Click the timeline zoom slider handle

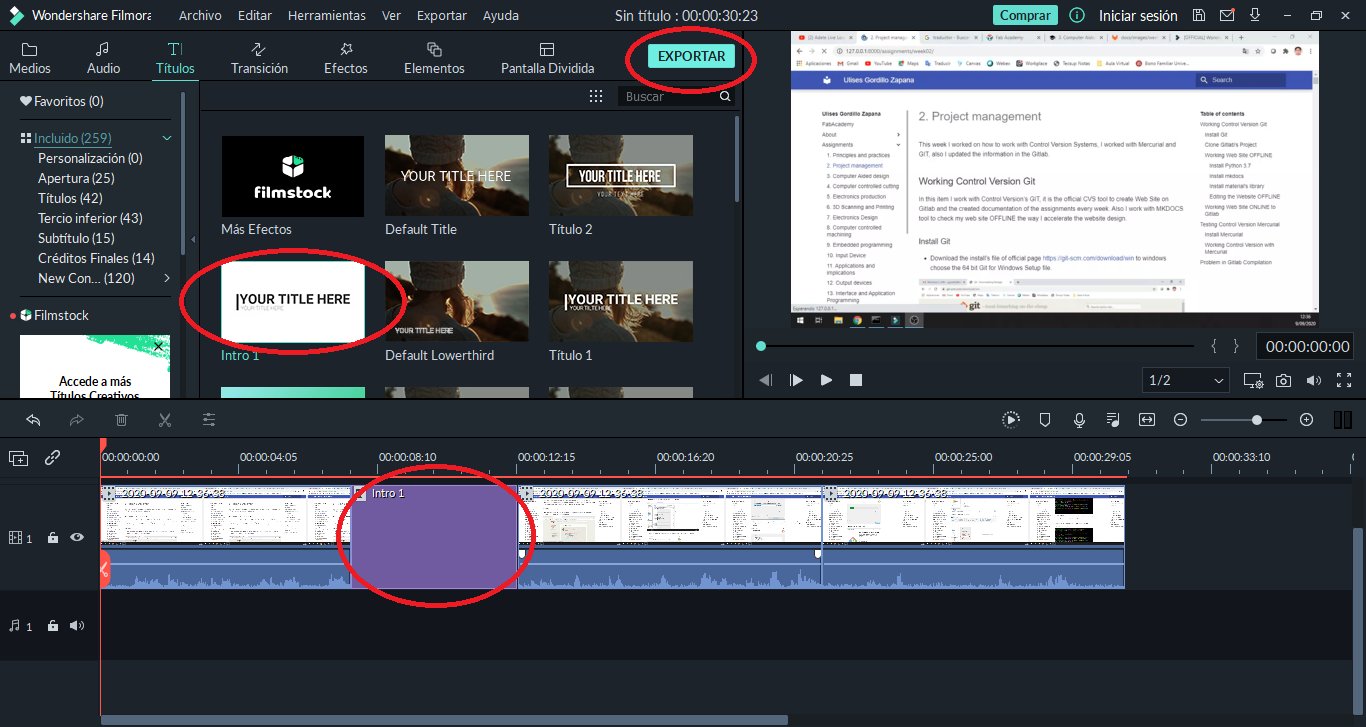(1256, 420)
